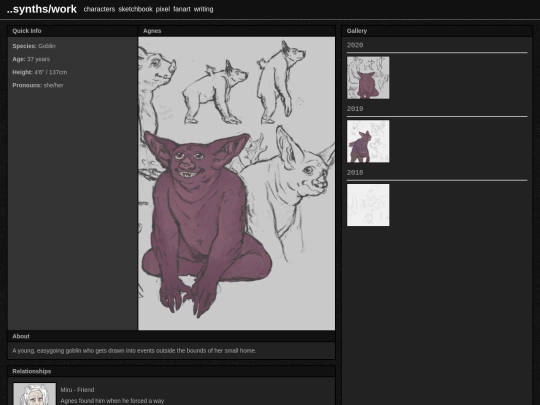Screen dimensions: 540x405
Task: Click Miru's portrait thumbnail in Relationships
Action: pyautogui.click(x=34, y=394)
